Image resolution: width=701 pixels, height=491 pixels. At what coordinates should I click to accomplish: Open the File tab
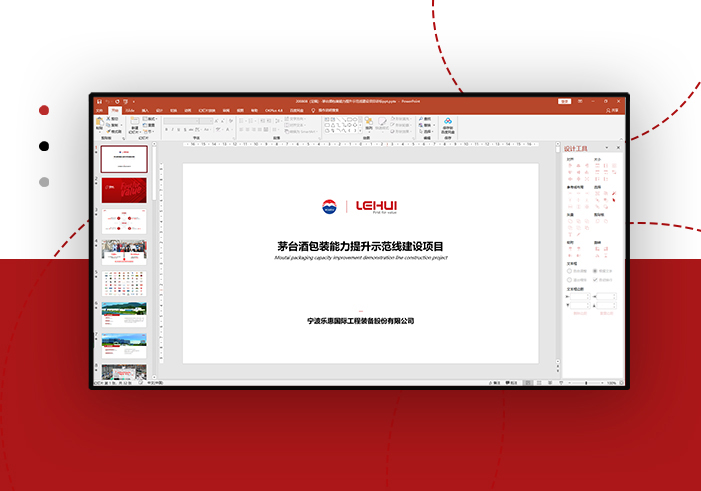(98, 110)
